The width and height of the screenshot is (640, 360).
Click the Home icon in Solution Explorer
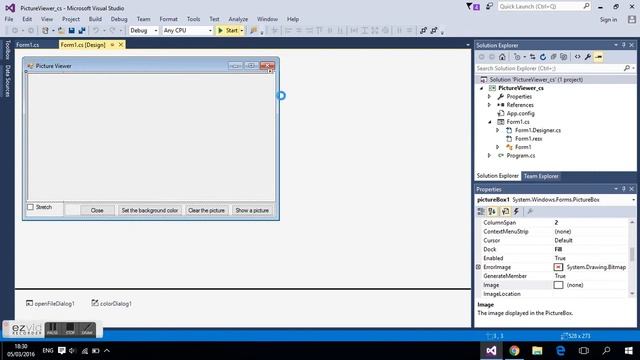502,57
